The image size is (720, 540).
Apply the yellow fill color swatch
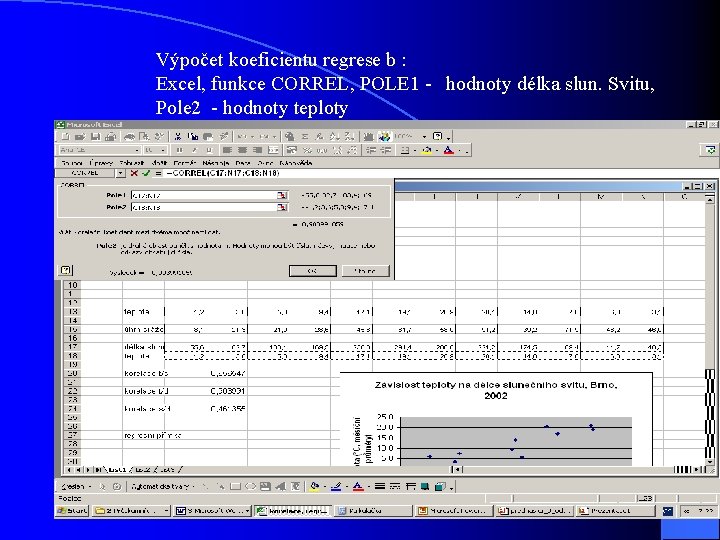[x=427, y=150]
